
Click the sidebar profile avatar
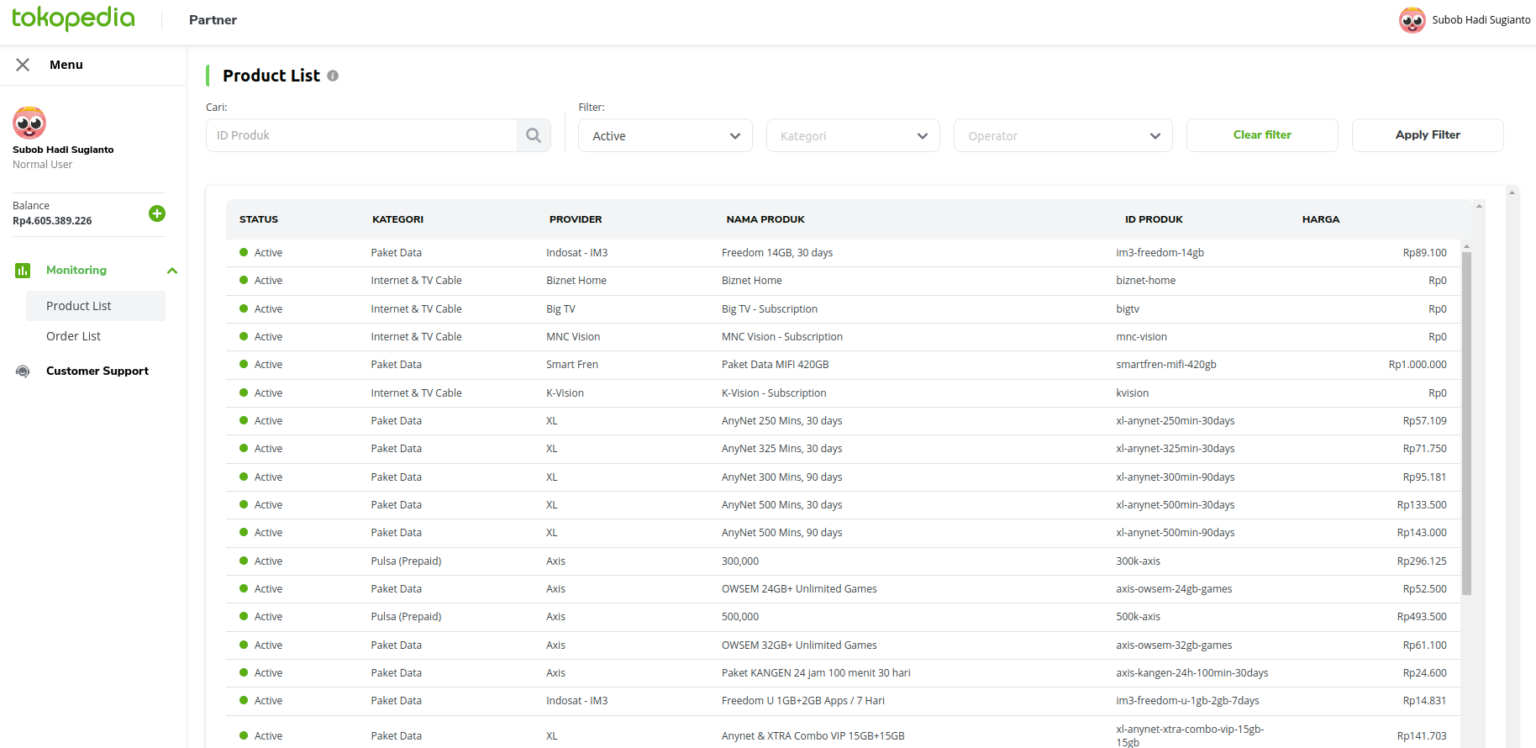click(x=29, y=123)
